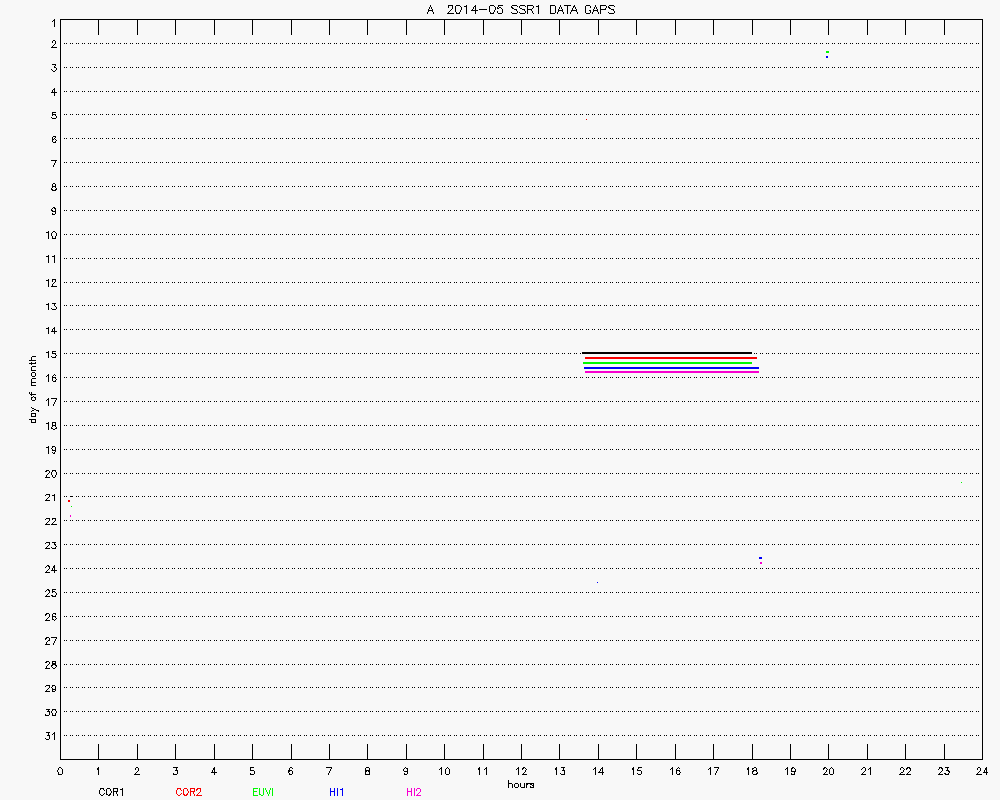Click the day 15 y-axis tick label
1000x800 pixels.
(48, 354)
